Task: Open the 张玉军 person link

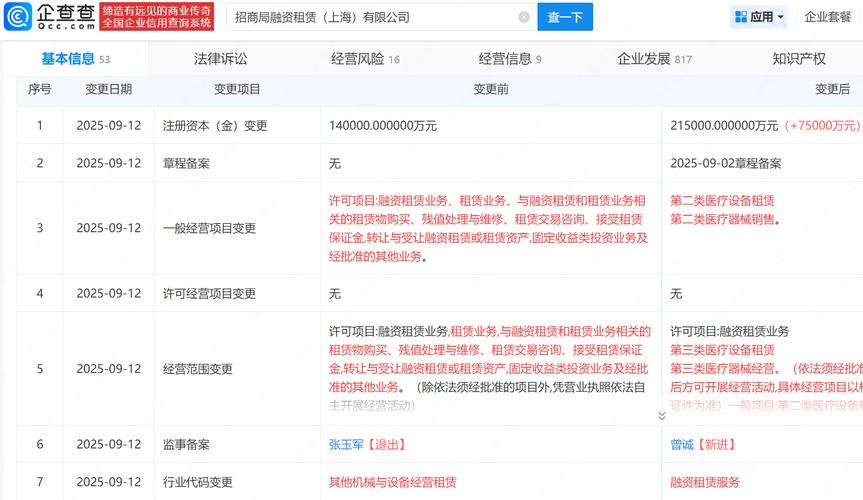Action: (348, 444)
